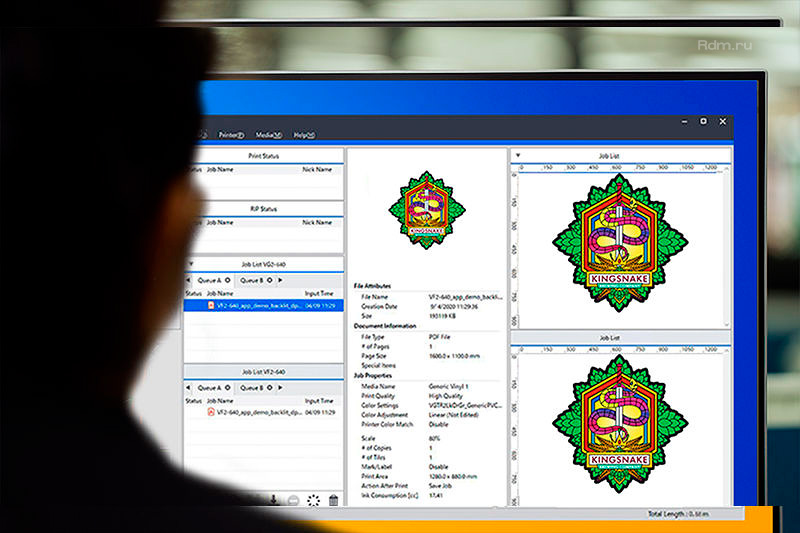
Task: Delete job with the trash icon
Action: coord(333,500)
